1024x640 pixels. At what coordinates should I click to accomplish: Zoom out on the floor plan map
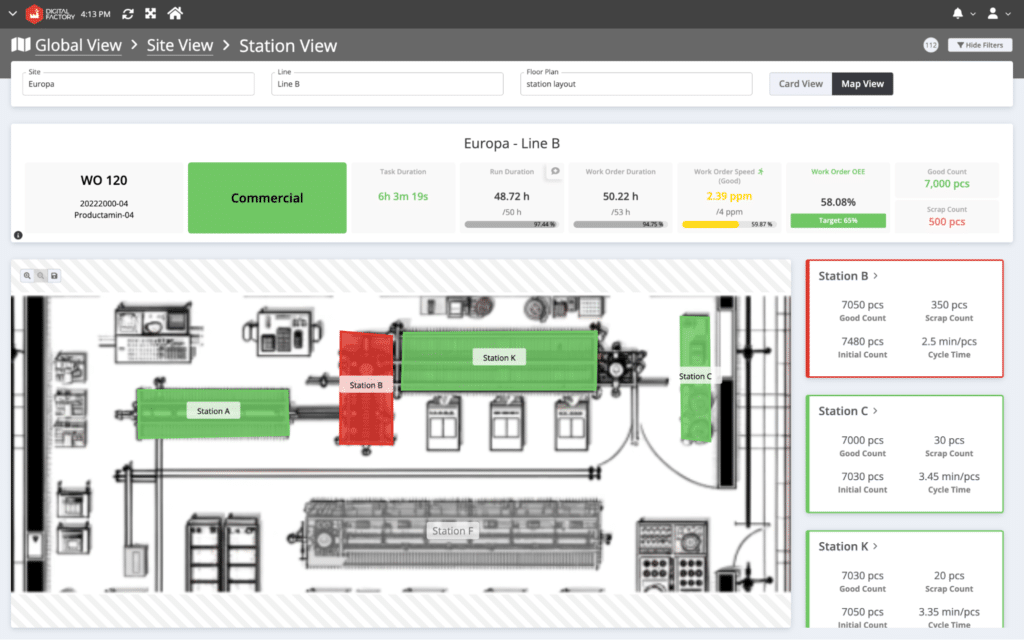[x=40, y=276]
